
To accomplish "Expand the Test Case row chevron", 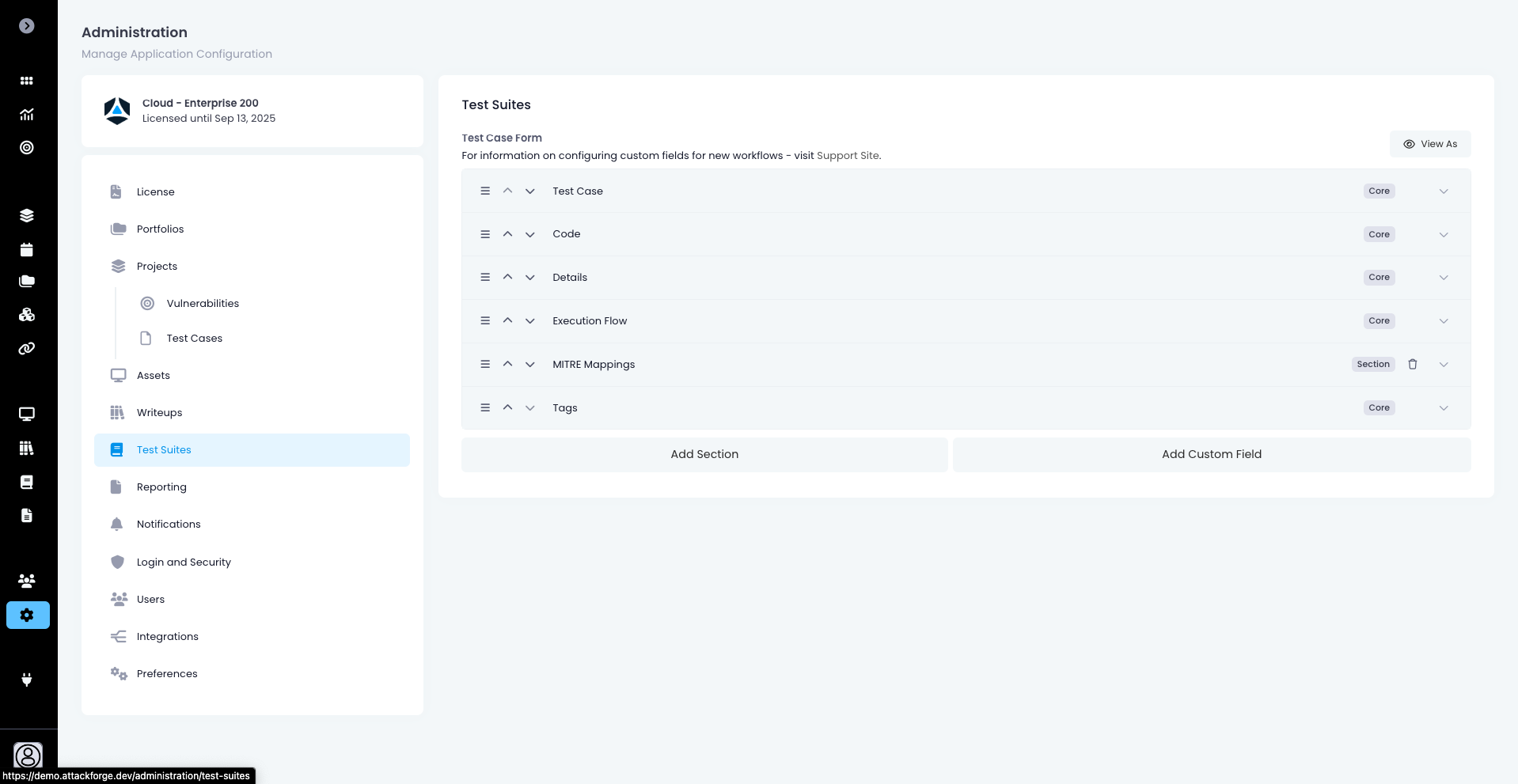I will (1443, 191).
